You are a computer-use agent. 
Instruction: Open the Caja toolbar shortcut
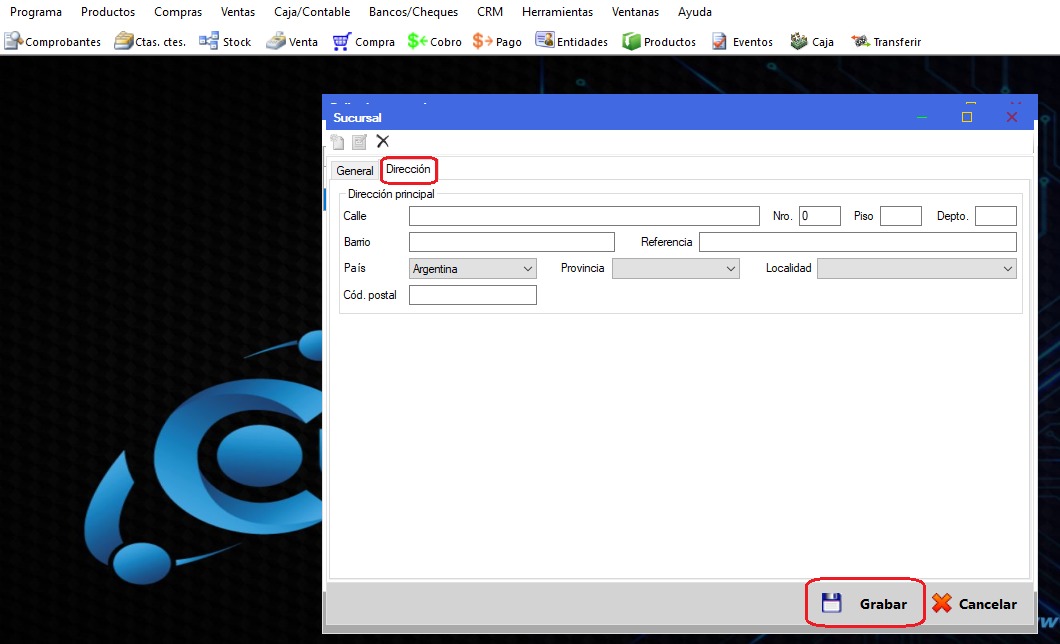[x=812, y=42]
